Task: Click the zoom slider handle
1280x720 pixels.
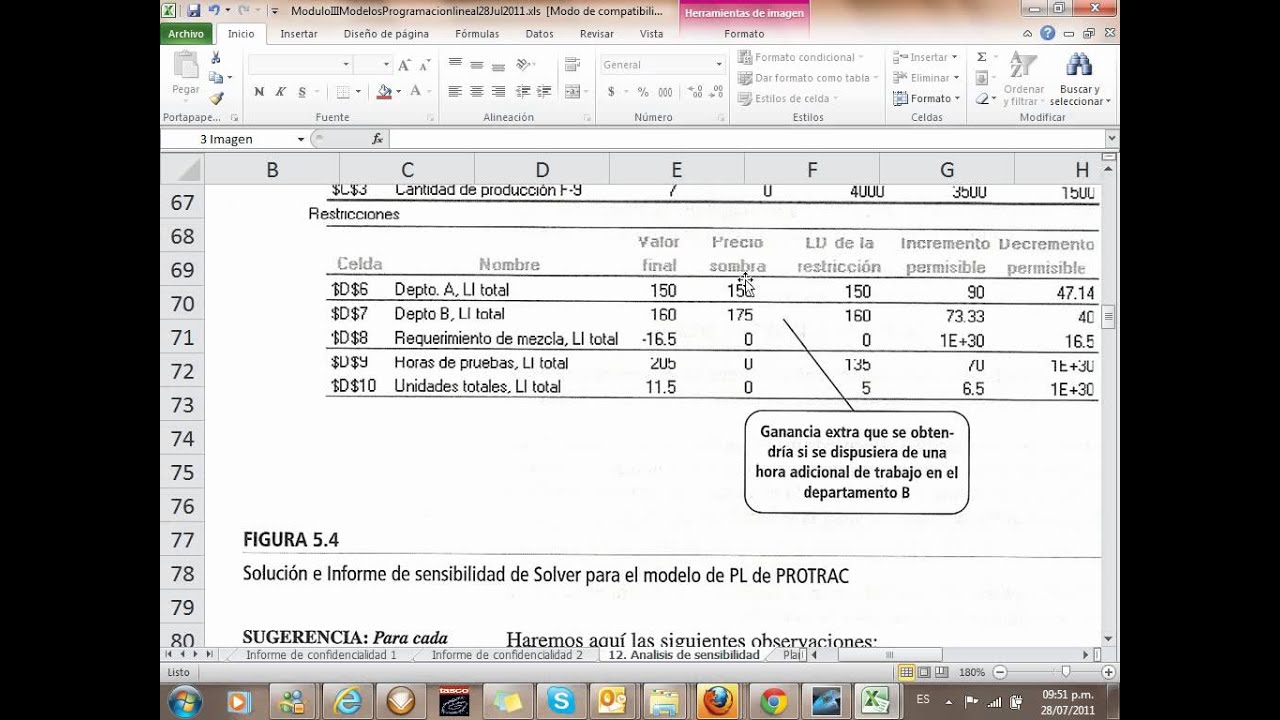Action: (1066, 672)
